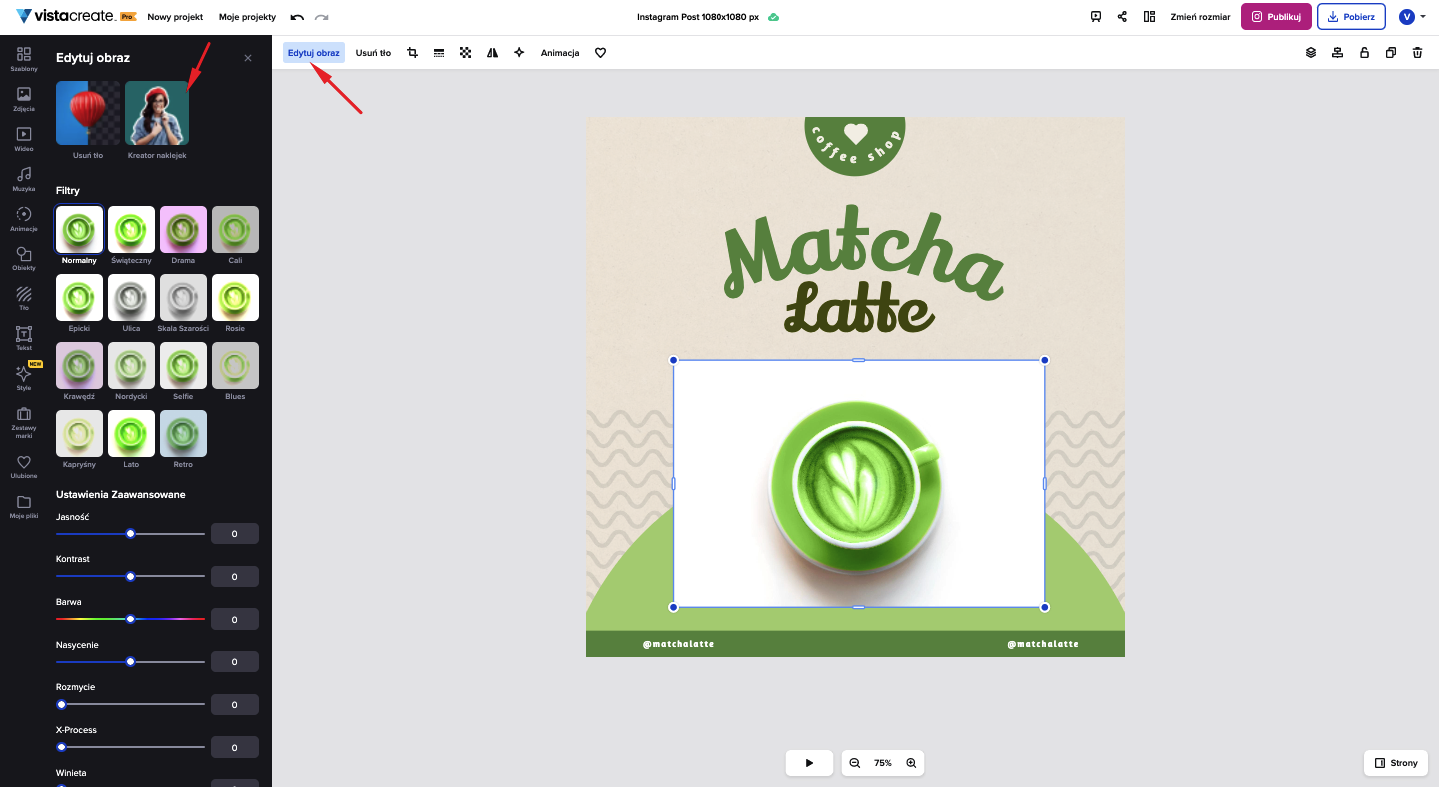Open the Strony pages panel

pos(1396,763)
